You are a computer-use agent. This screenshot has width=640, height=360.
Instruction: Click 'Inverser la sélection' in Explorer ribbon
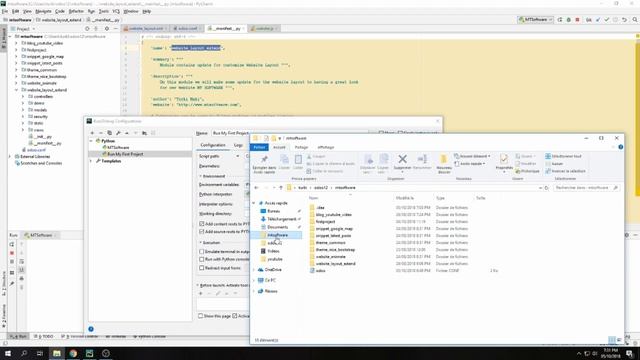pos(565,171)
